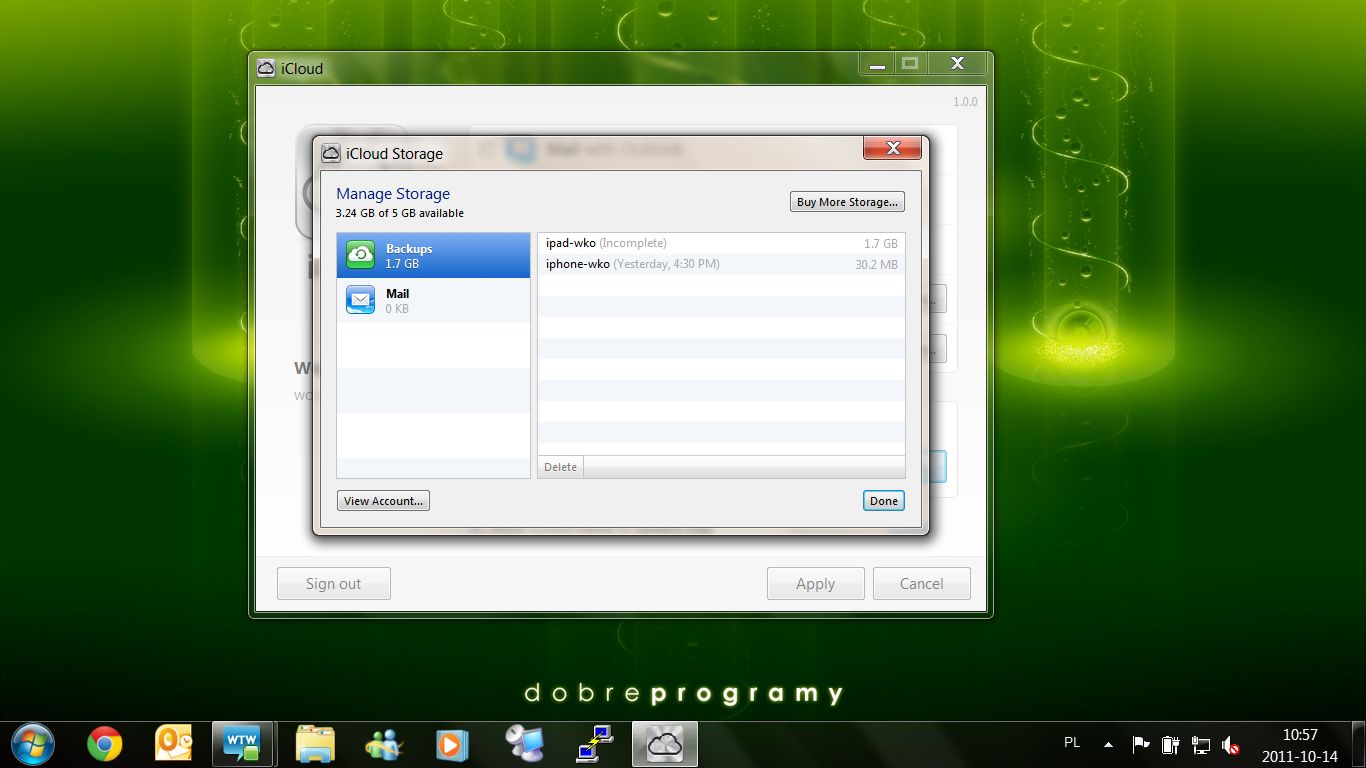Image resolution: width=1366 pixels, height=768 pixels.
Task: Open Windows Explorer folder icon in taskbar
Action: 315,745
